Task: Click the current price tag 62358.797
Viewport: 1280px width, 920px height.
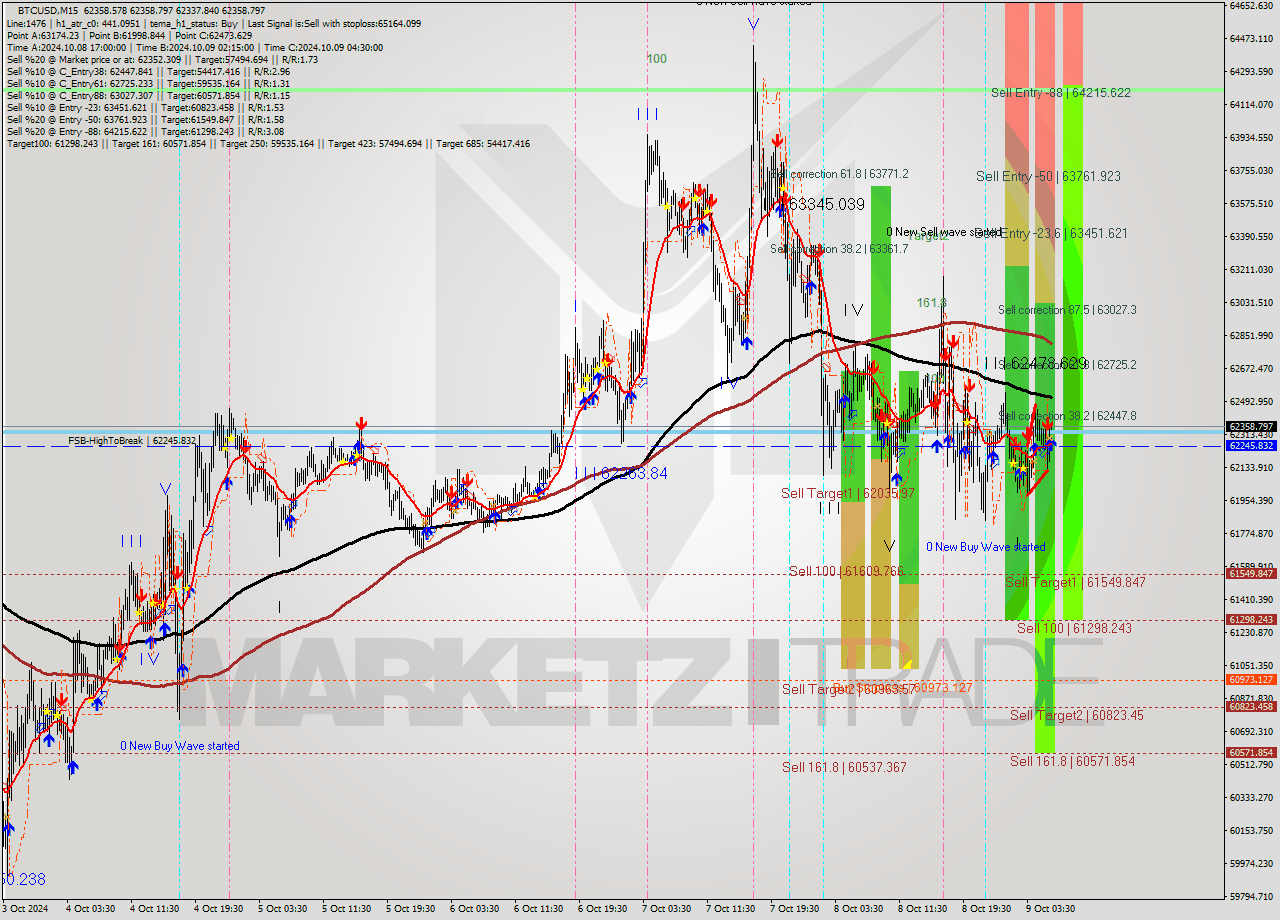Action: (x=1251, y=426)
